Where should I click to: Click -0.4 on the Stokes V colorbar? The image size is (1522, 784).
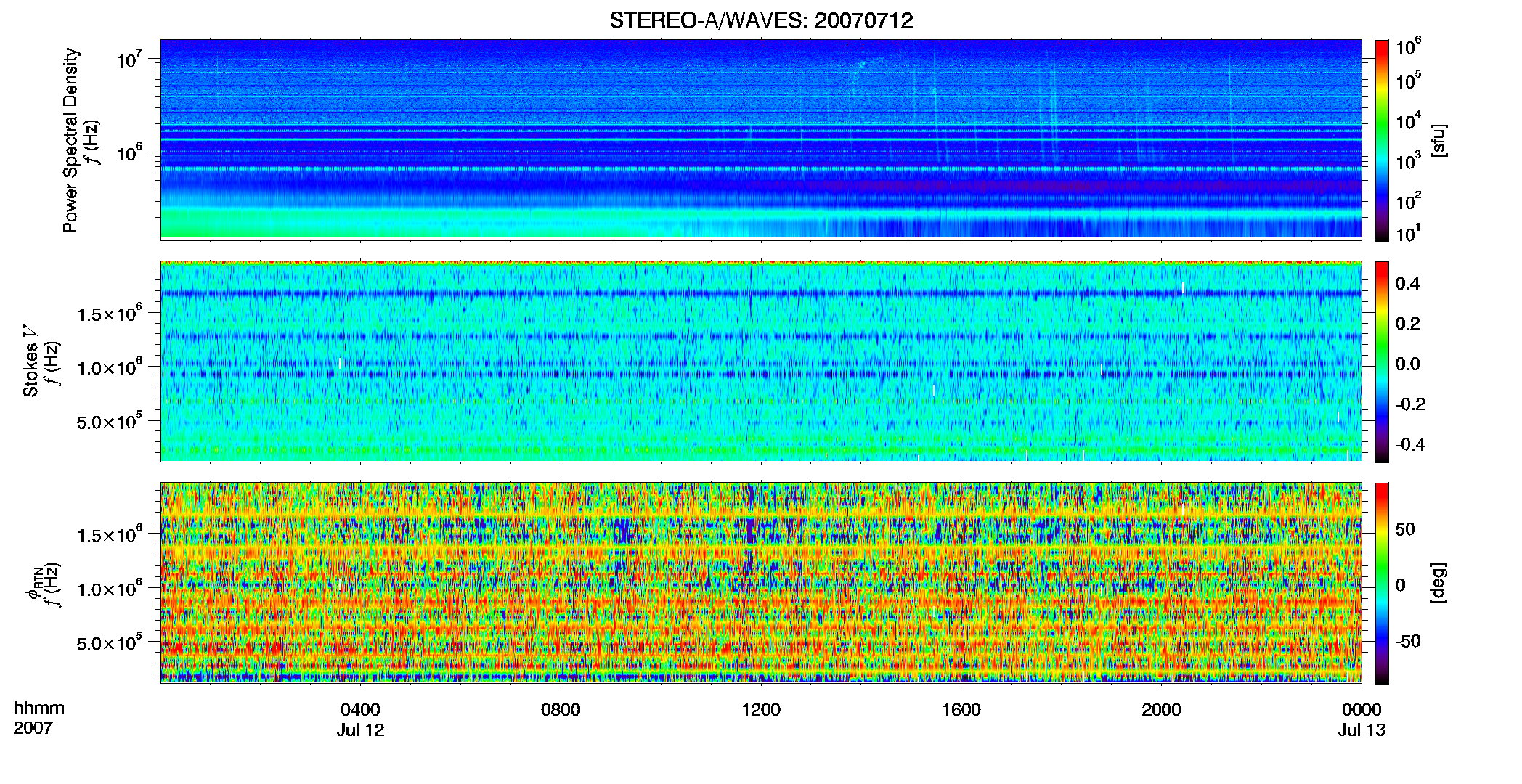click(1410, 444)
